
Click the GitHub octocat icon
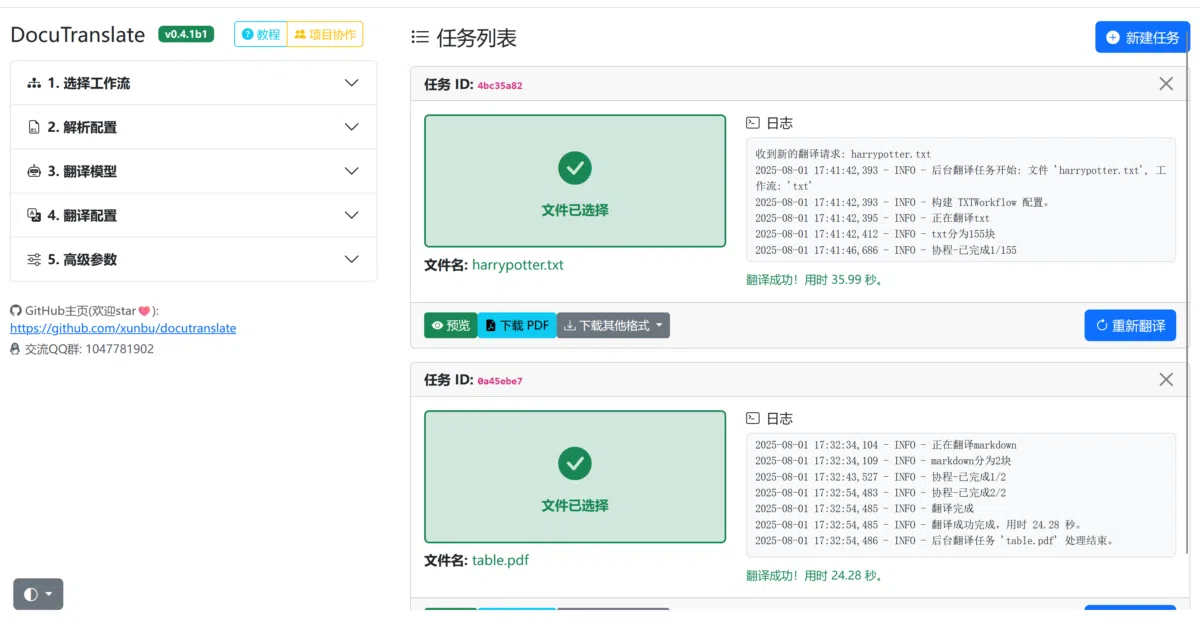pyautogui.click(x=16, y=310)
